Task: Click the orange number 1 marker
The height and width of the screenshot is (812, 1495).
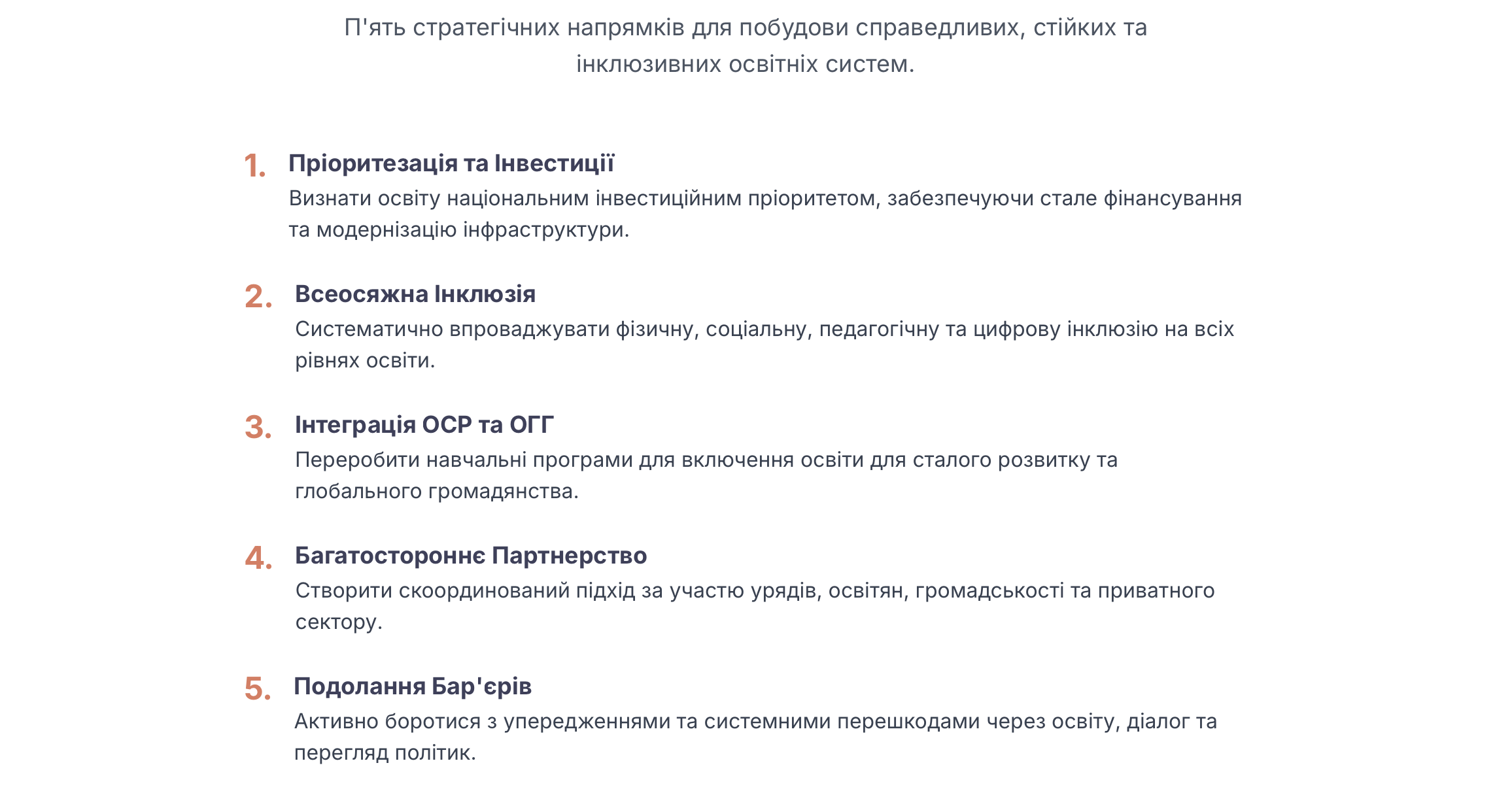Action: (255, 165)
